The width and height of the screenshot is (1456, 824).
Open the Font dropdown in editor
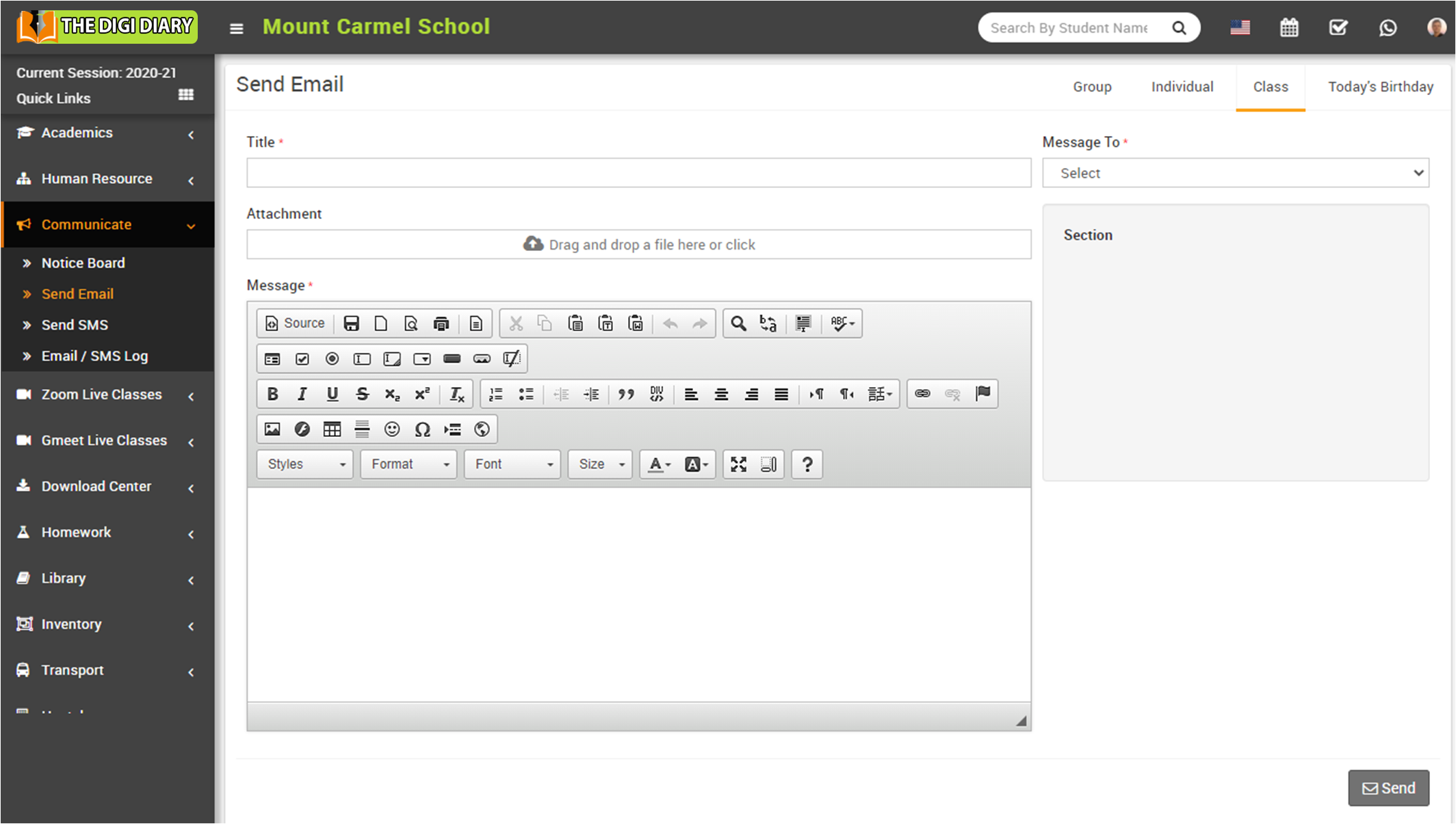(x=512, y=464)
